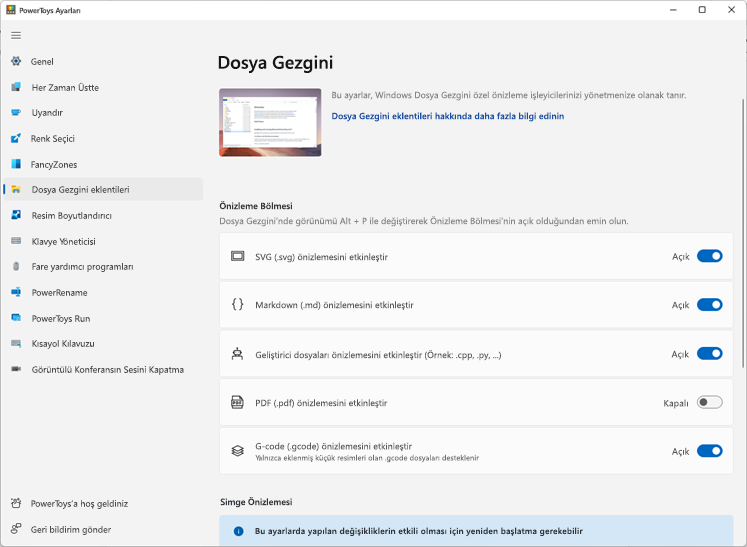Click the Uyandır coffee cup icon

click(16, 112)
